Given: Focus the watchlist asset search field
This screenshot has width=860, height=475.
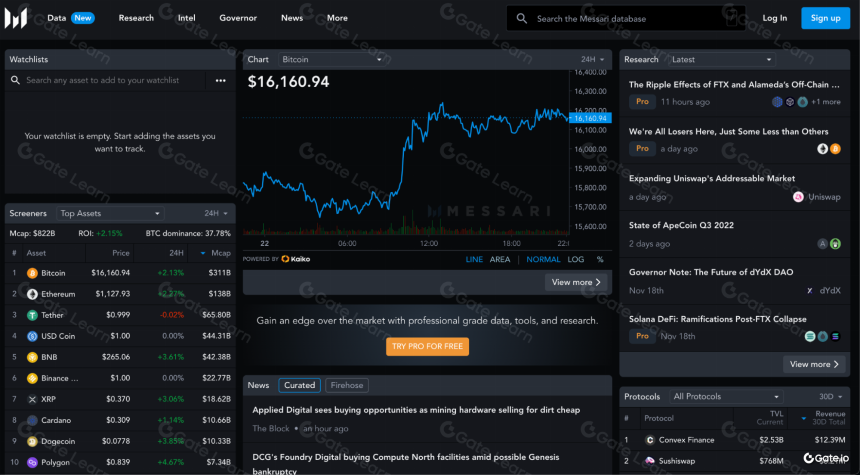Looking at the screenshot, I should point(103,80).
